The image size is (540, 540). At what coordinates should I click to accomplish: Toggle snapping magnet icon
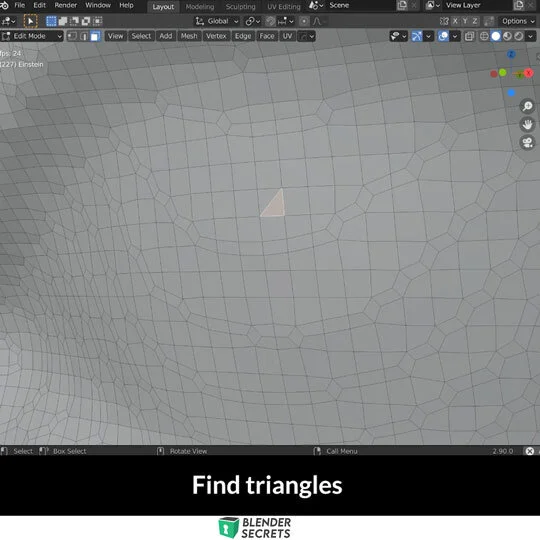pyautogui.click(x=271, y=21)
